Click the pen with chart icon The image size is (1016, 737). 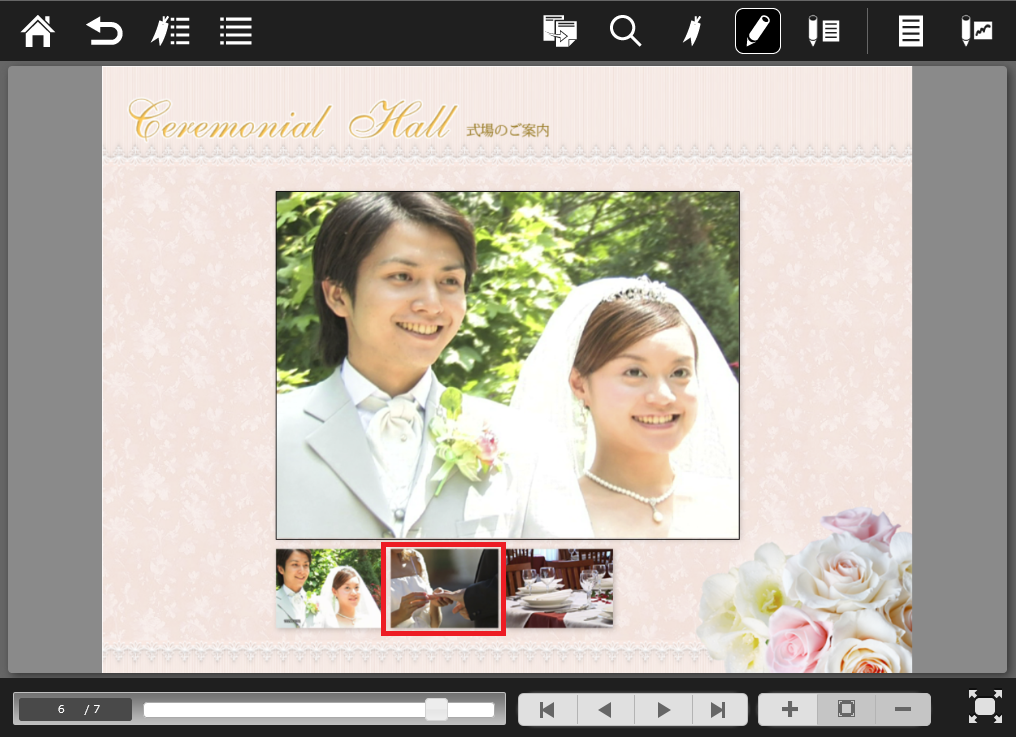(976, 31)
